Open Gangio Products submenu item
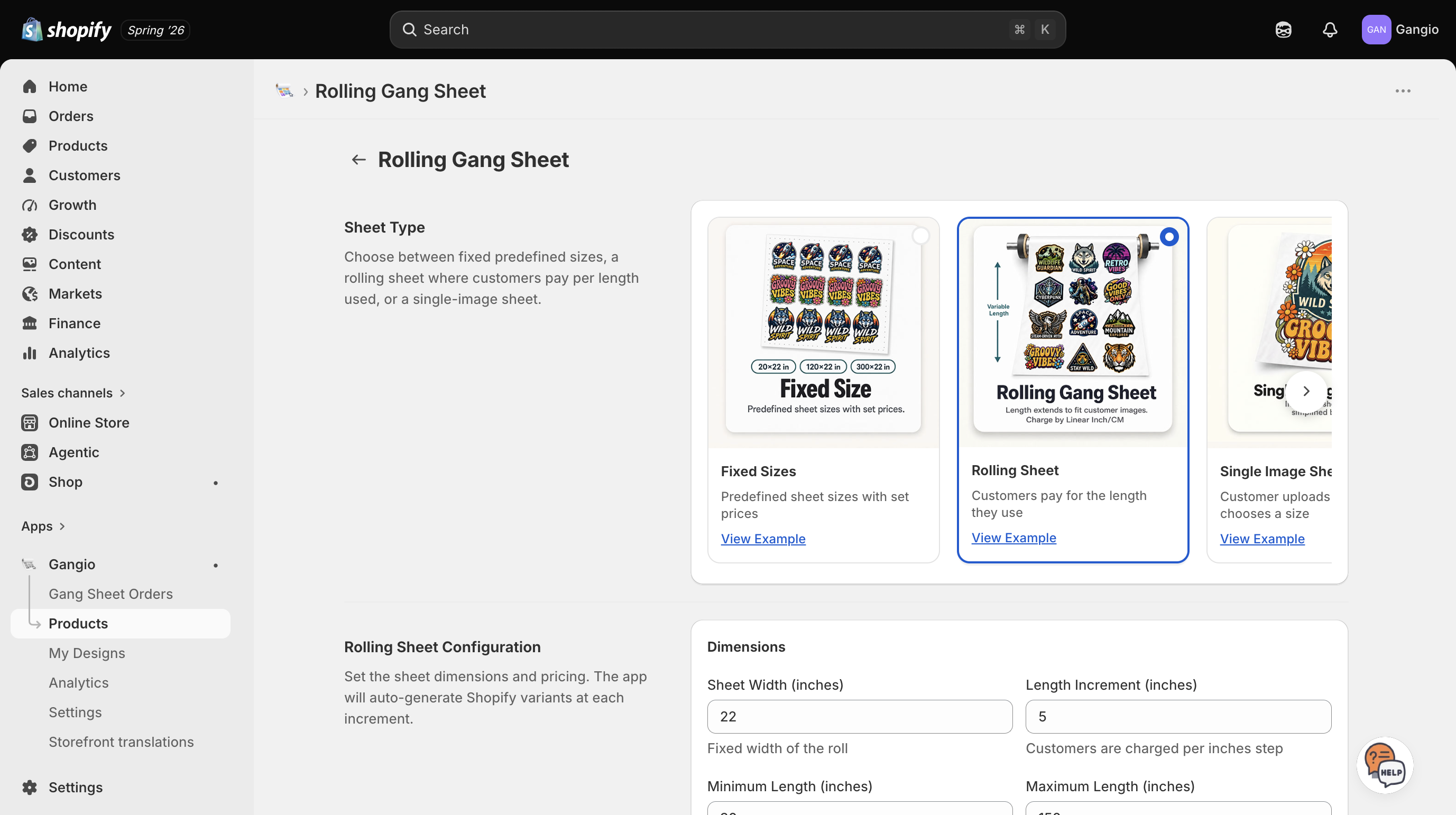Screen dimensions: 1456x815 (x=121, y=623)
